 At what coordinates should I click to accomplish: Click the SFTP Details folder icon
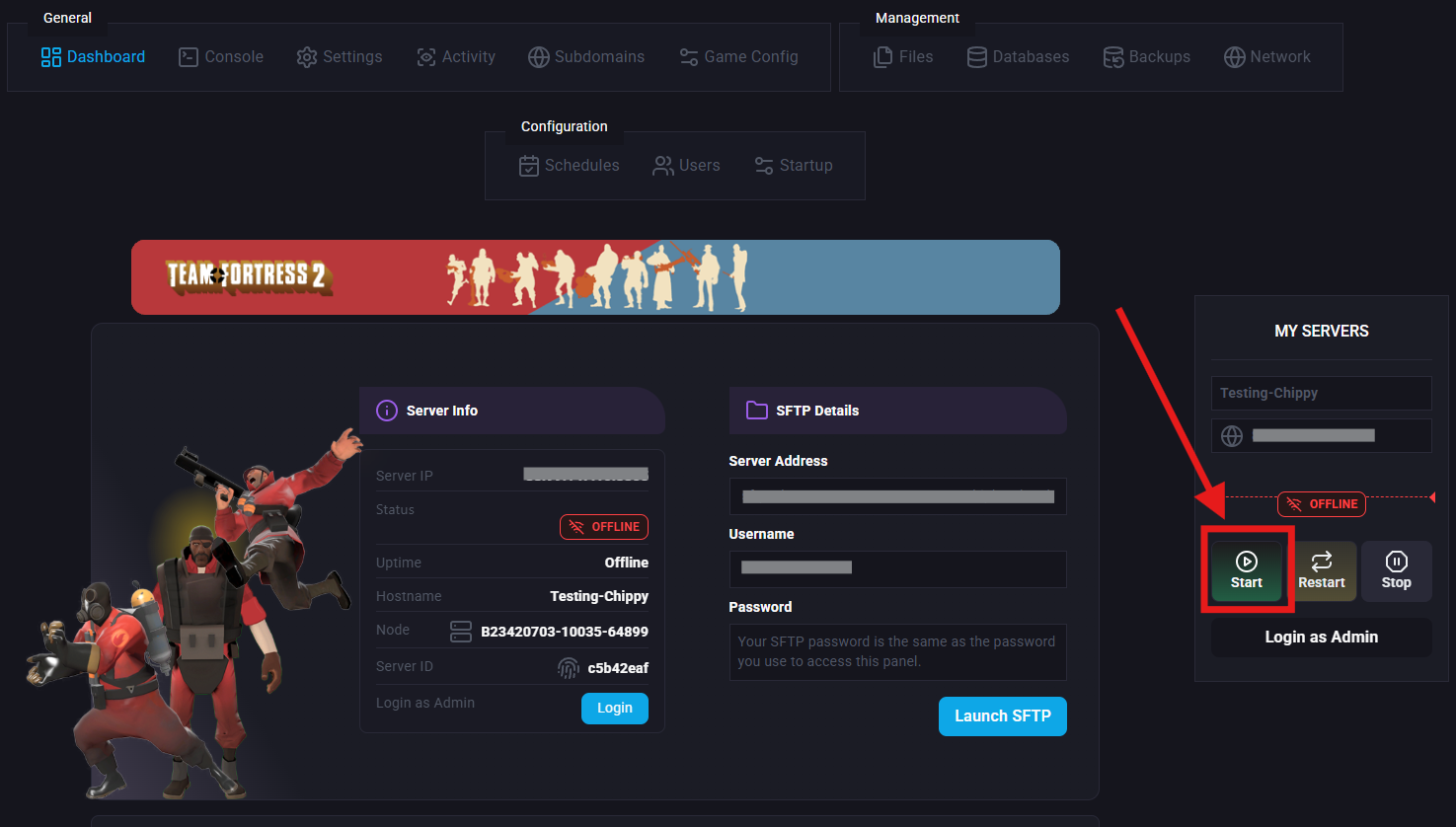757,411
